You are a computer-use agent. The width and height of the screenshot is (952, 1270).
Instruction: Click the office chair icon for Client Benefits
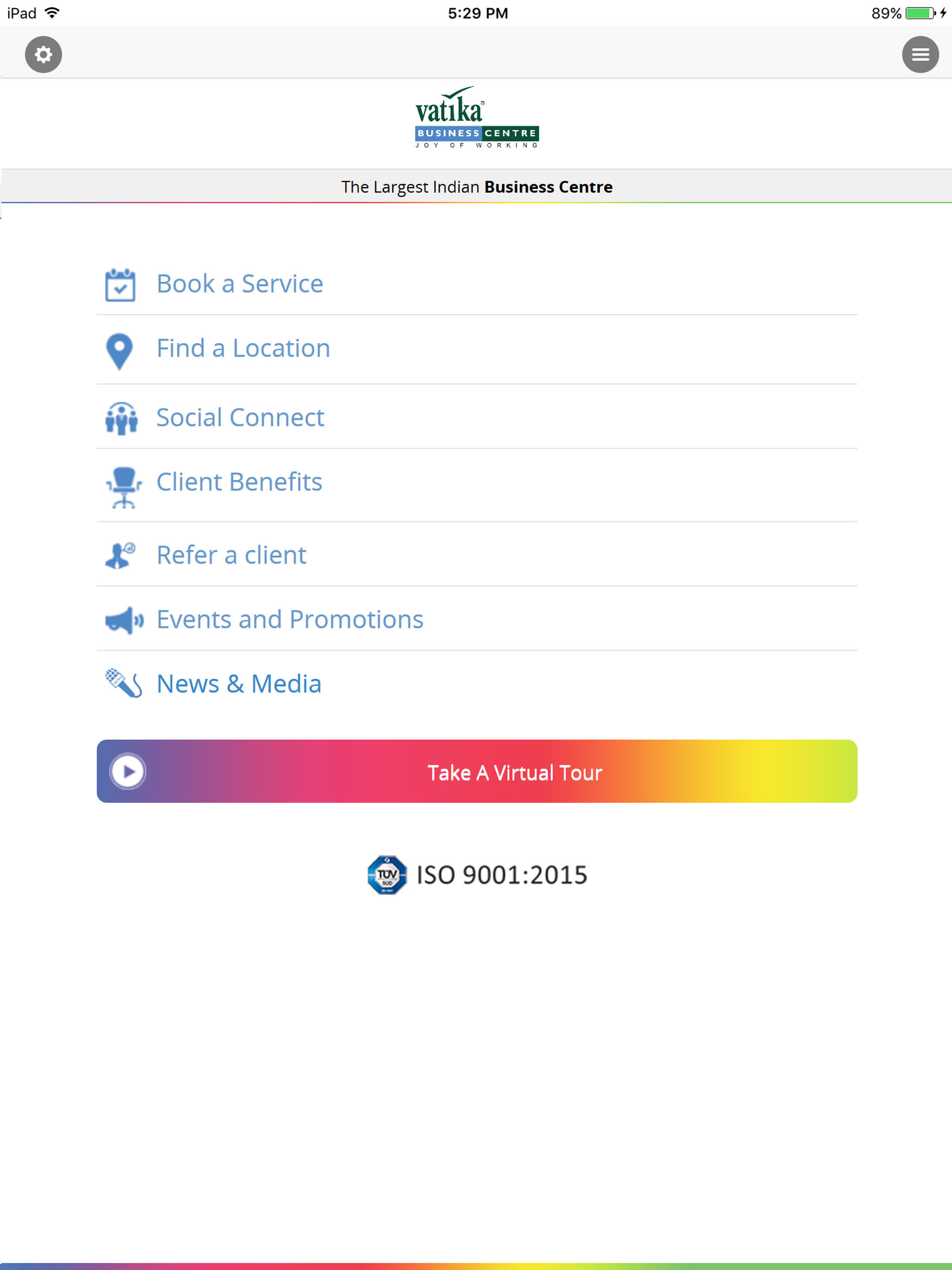click(124, 488)
